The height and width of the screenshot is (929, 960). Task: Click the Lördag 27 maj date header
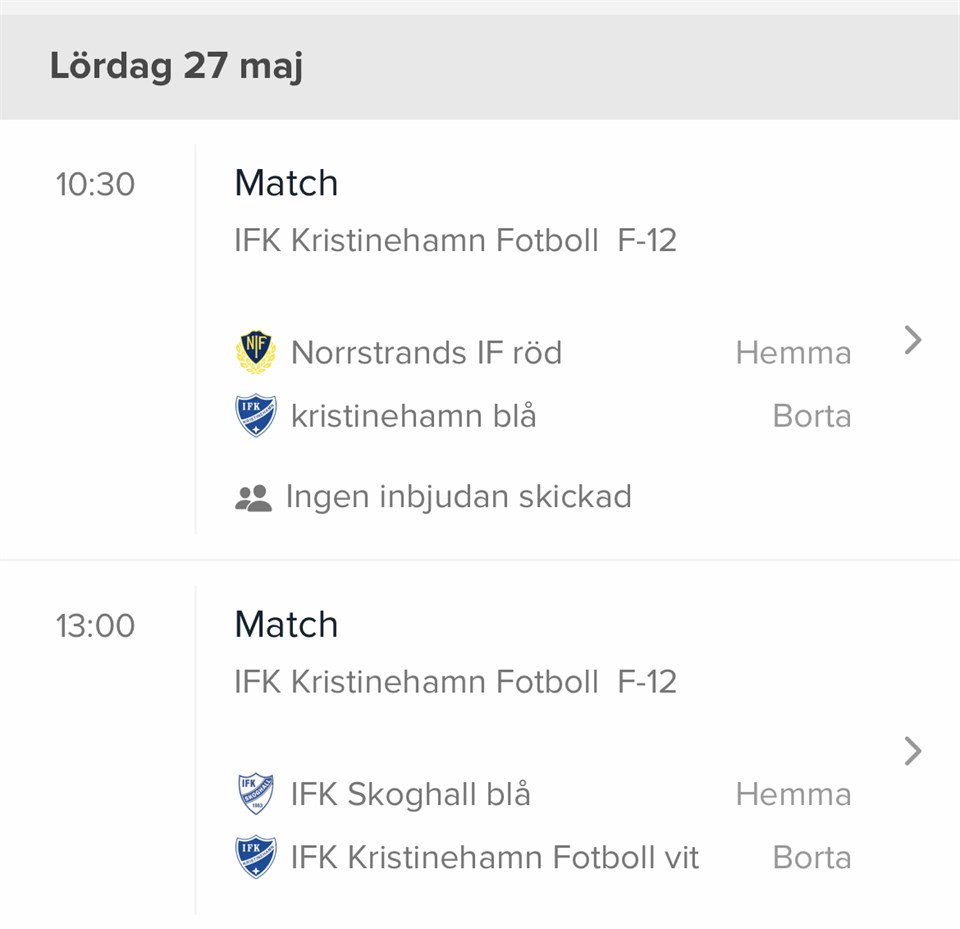tap(176, 66)
